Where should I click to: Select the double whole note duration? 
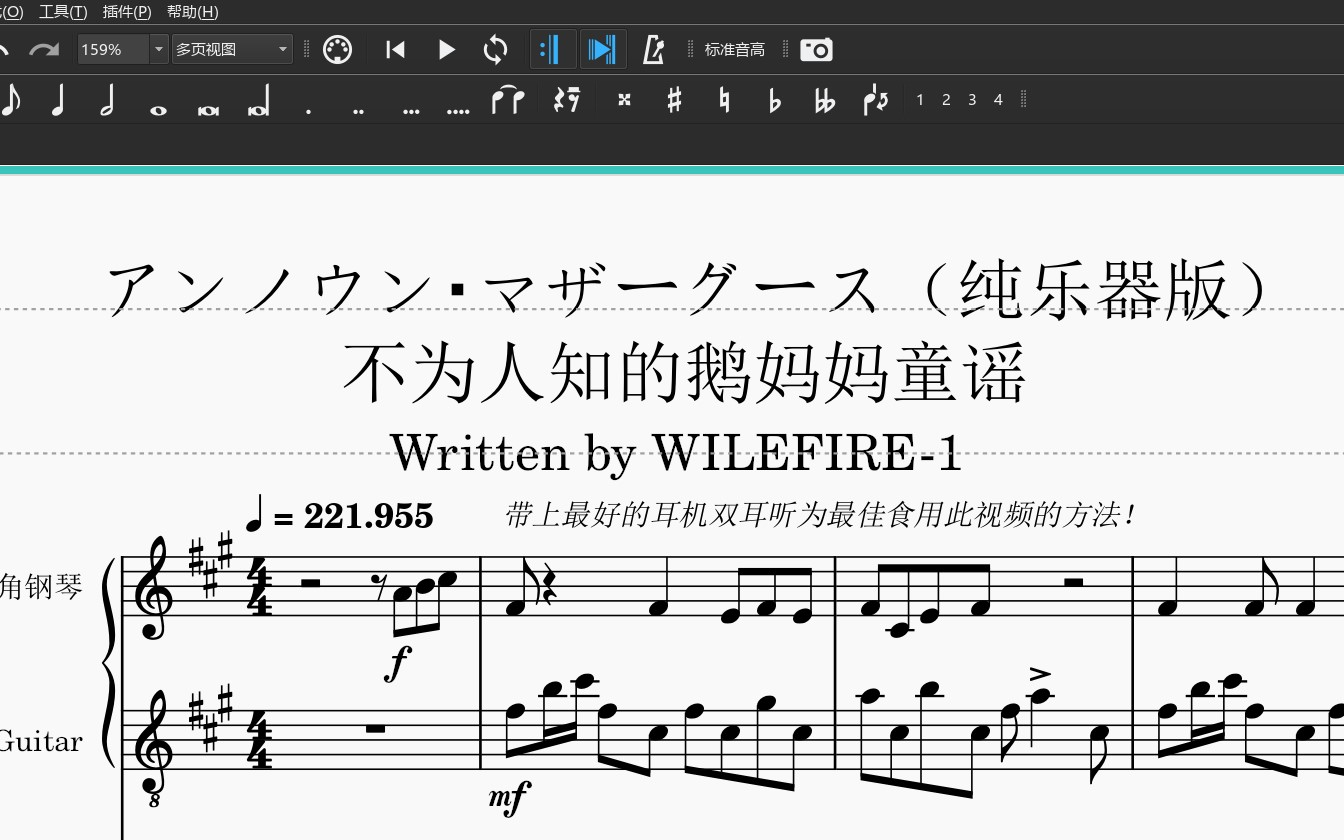coord(208,110)
